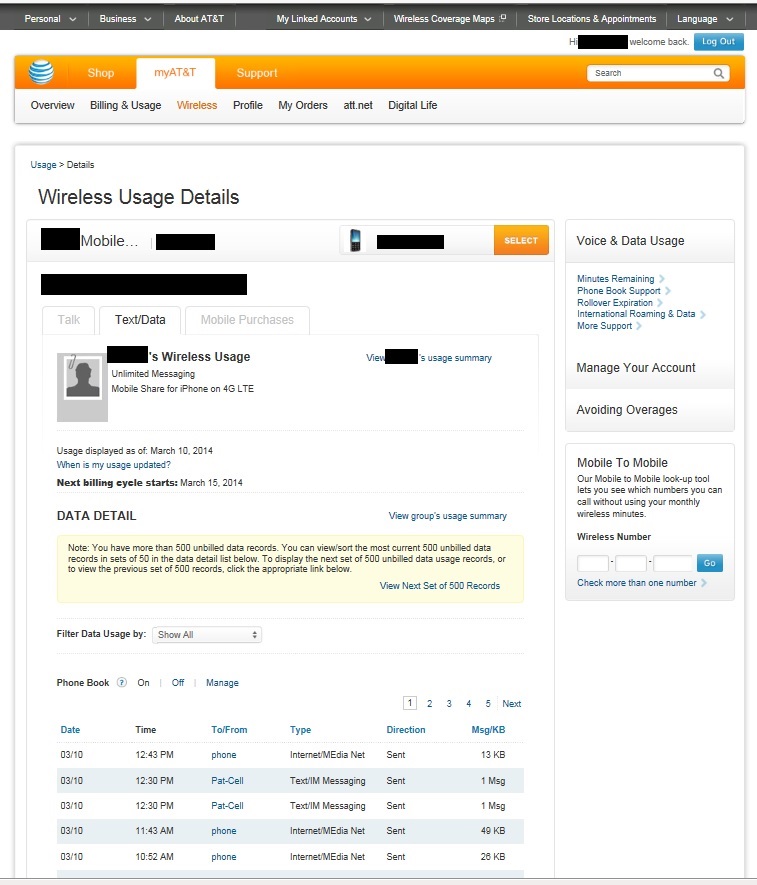Click the Usage breadcrumb link

43,165
